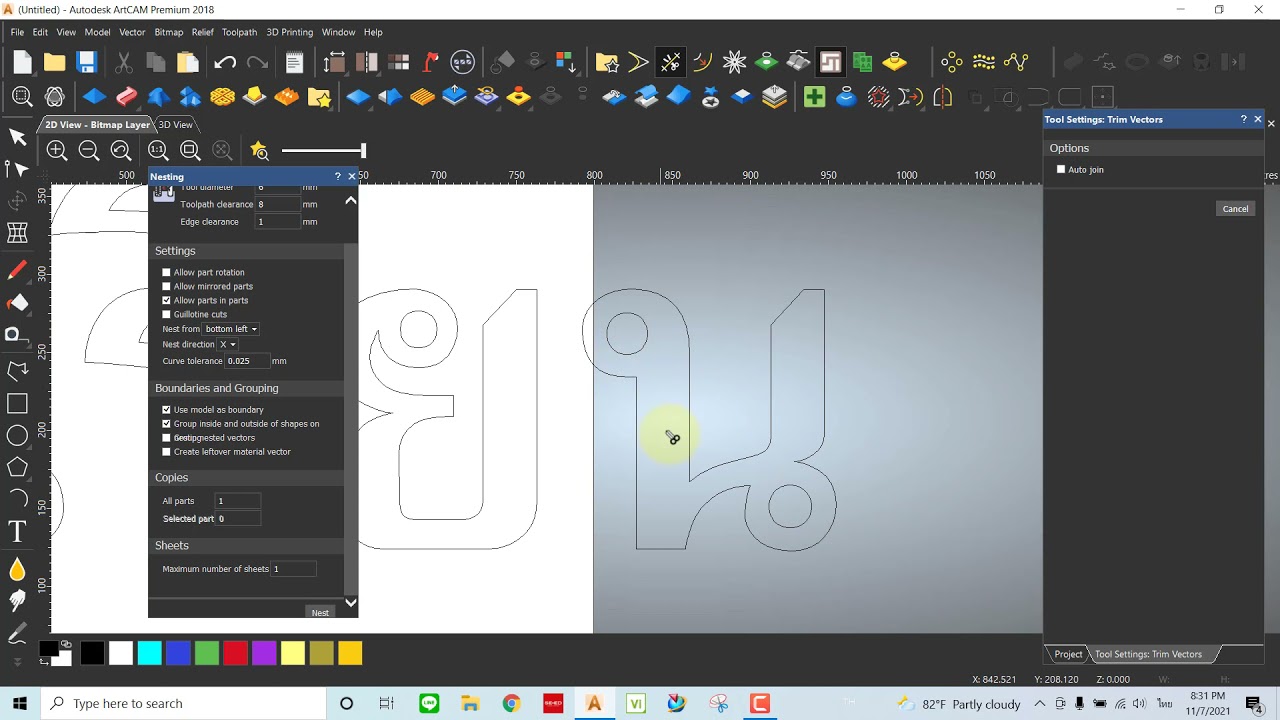Toggle the nested vectors checkbox
The image size is (1280, 720).
coord(166,438)
